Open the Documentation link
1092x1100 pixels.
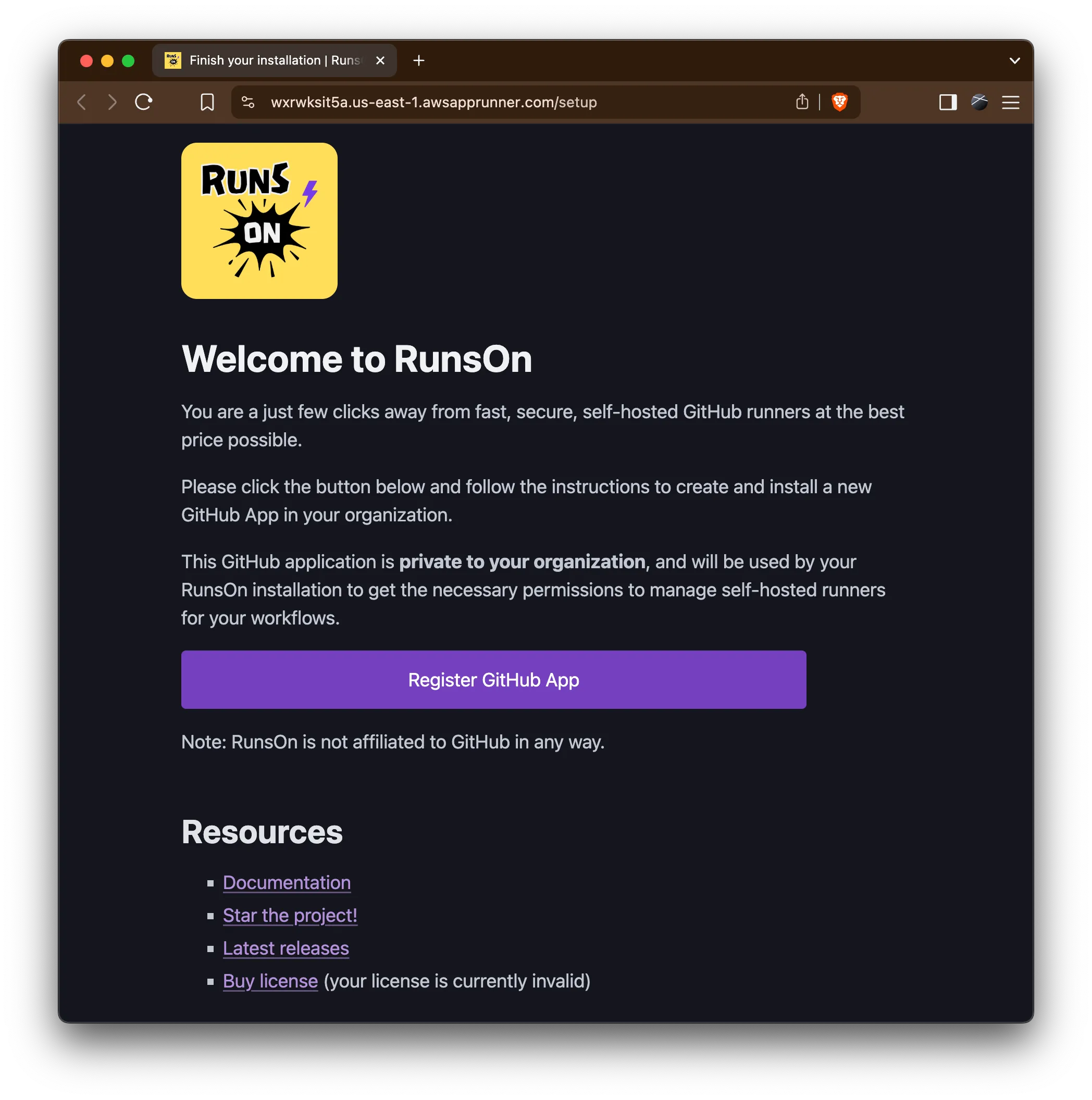[x=287, y=882]
